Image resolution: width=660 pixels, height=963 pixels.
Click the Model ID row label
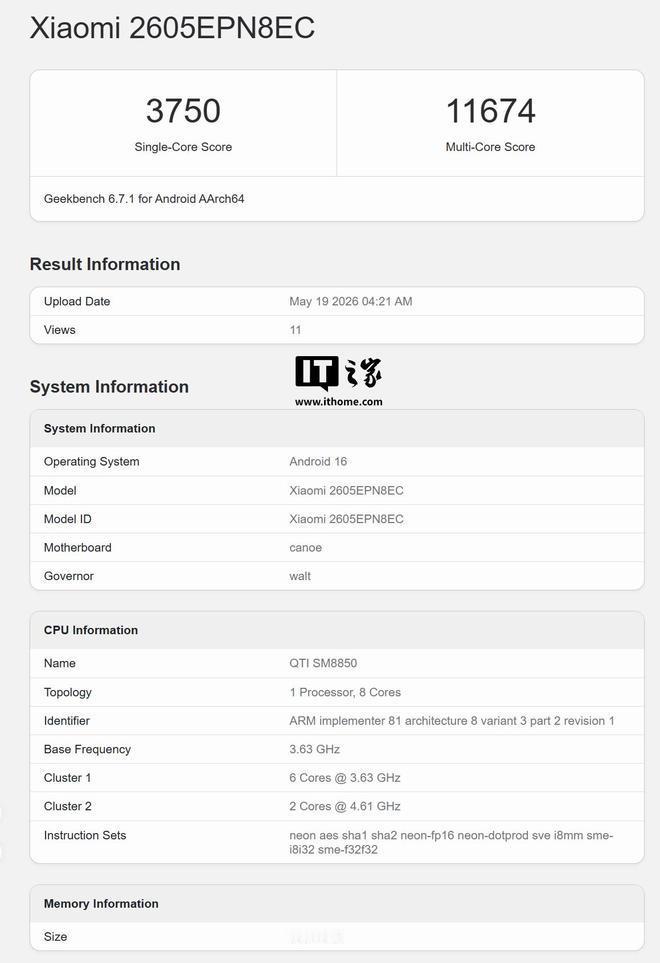click(68, 519)
